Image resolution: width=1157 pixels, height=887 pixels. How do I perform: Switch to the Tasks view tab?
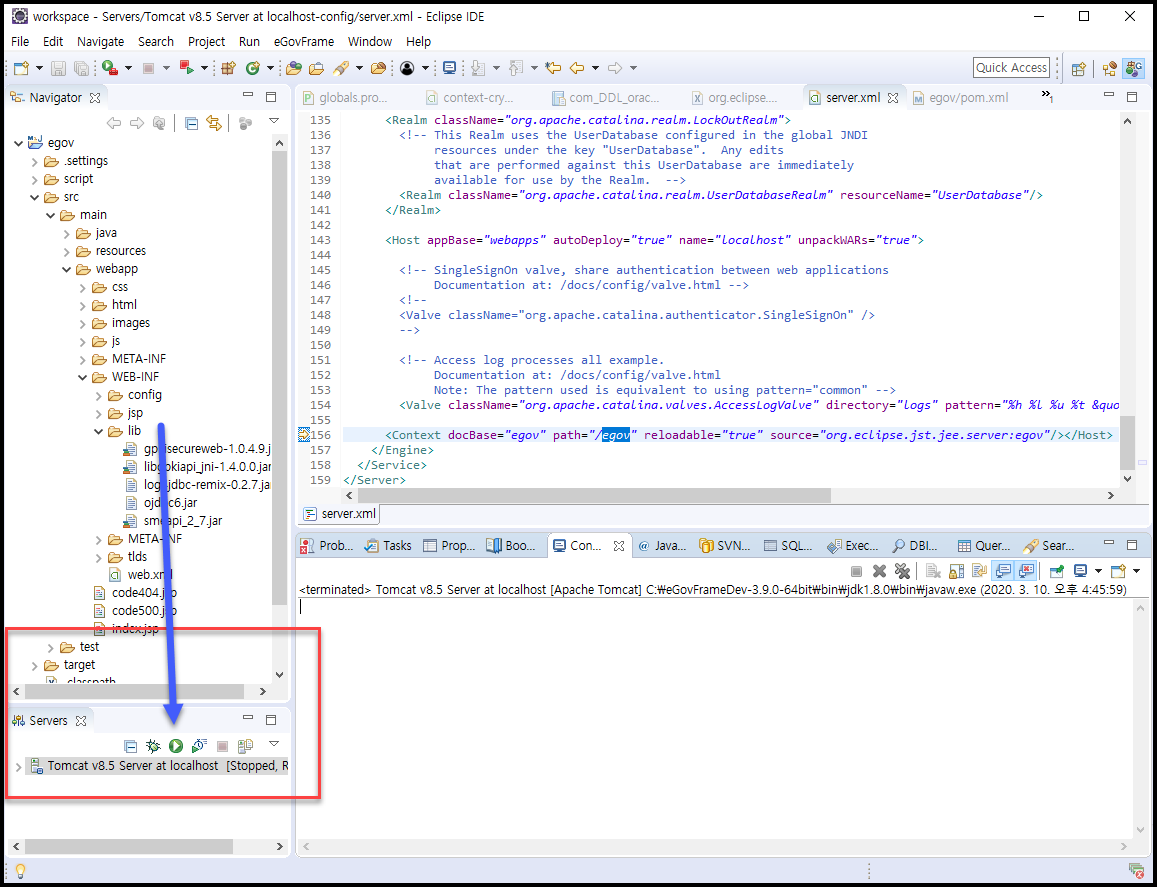coord(388,546)
